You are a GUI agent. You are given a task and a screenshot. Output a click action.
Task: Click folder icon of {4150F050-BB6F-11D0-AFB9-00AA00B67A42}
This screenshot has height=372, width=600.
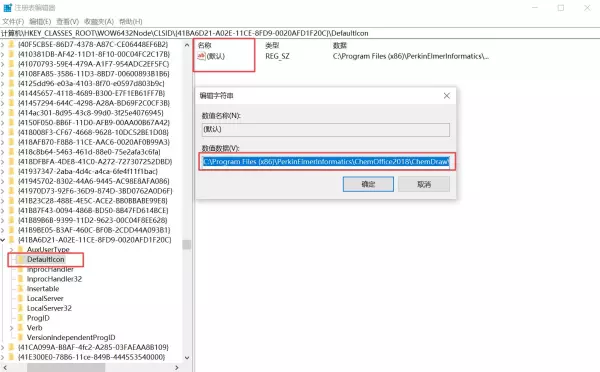tap(11, 122)
